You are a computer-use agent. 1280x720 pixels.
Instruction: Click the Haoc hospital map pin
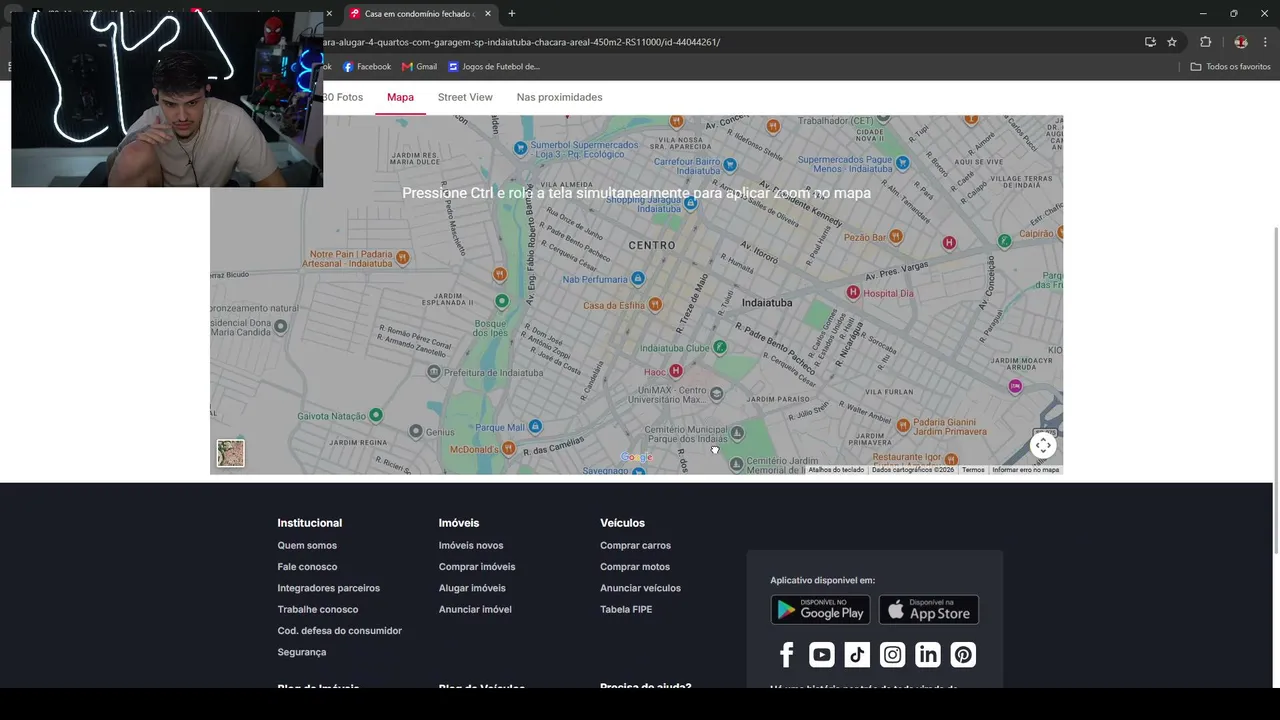tap(676, 371)
